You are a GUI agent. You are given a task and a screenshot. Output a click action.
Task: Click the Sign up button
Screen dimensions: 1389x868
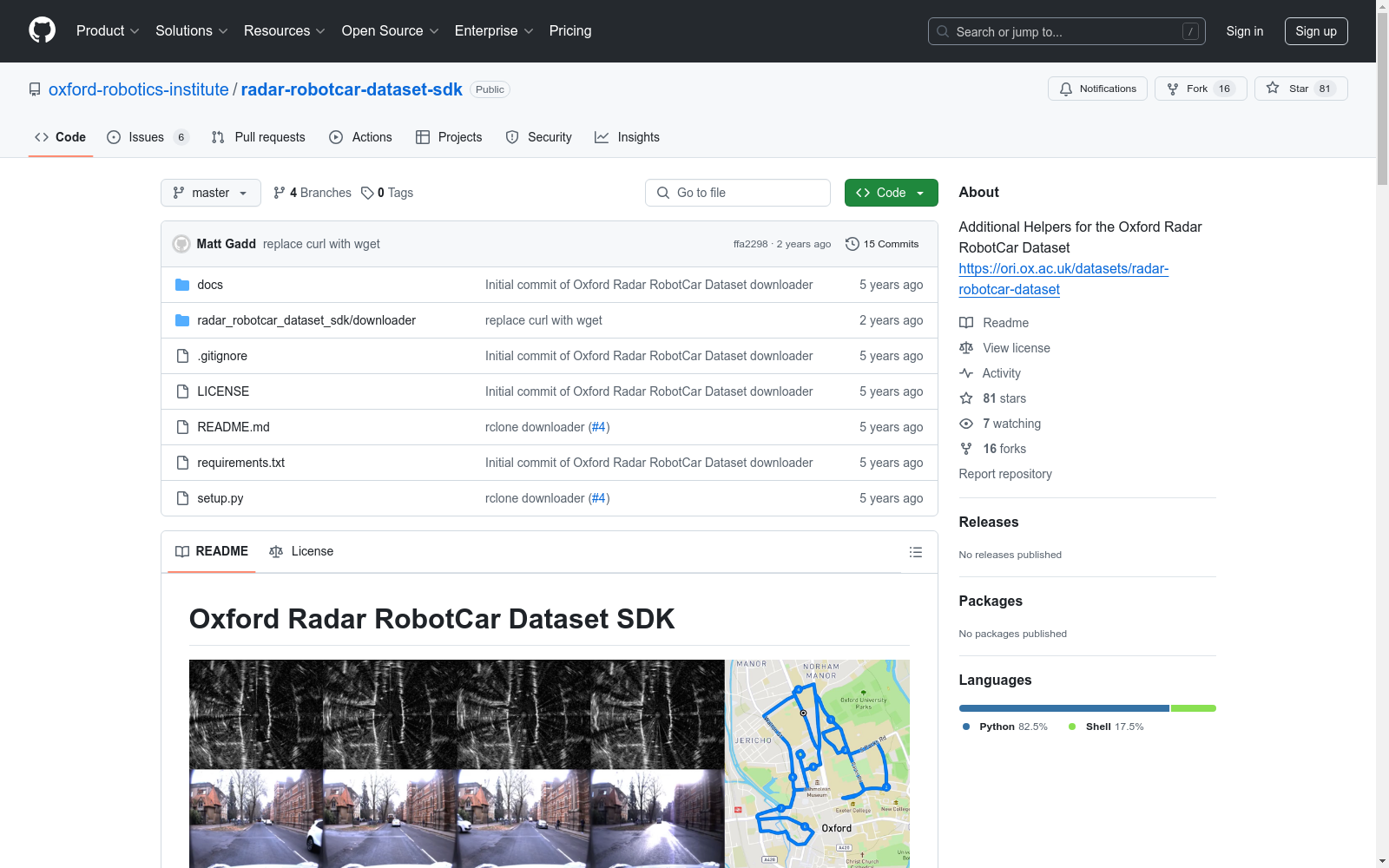tap(1316, 31)
